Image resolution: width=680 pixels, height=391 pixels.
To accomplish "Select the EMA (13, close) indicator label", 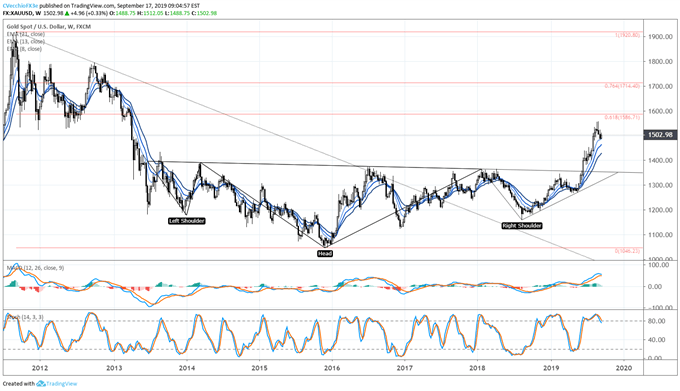I will [26, 42].
